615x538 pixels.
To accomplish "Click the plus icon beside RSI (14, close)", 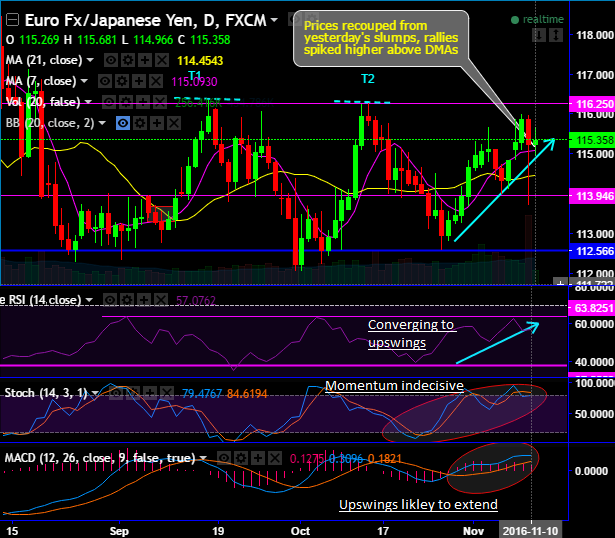I will [x=144, y=300].
